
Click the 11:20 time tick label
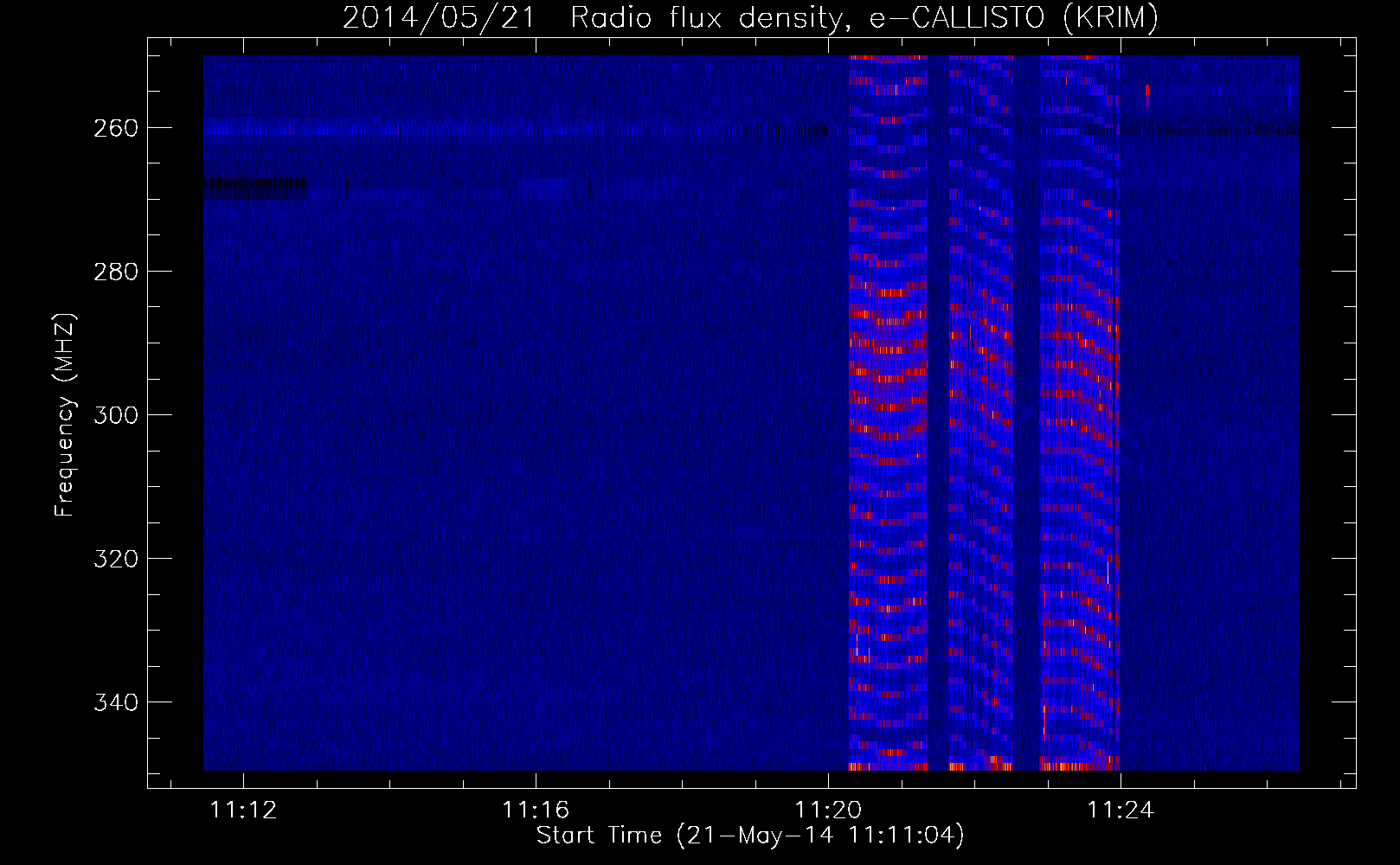pos(828,811)
